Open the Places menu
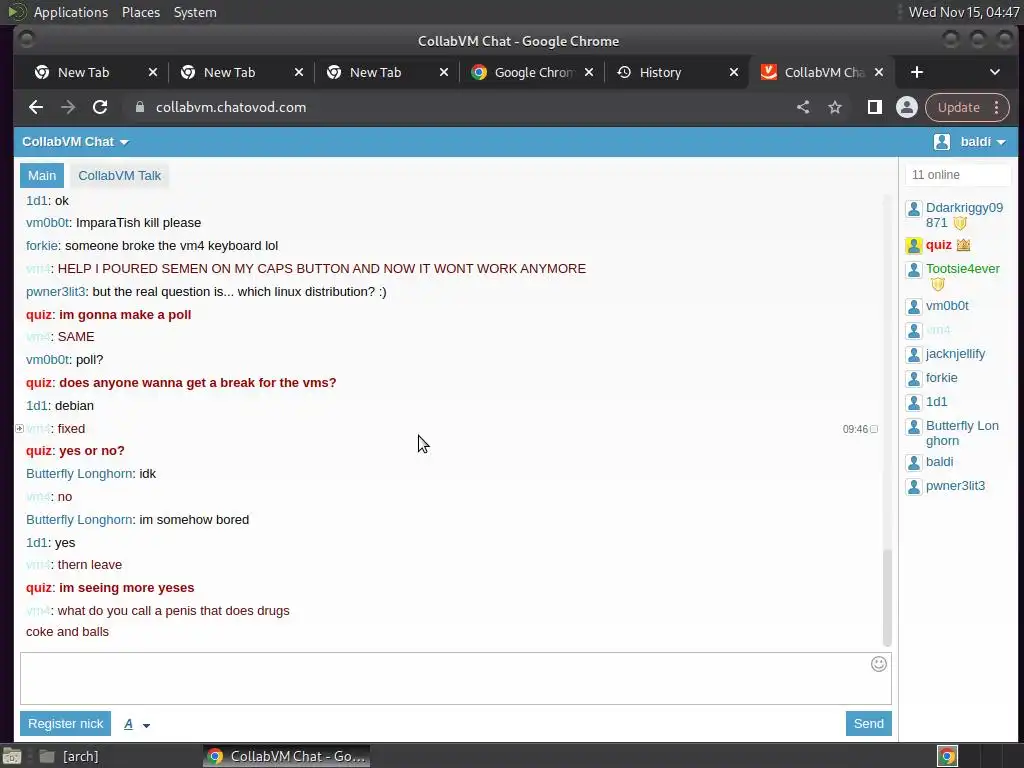Image resolution: width=1024 pixels, height=768 pixels. [x=140, y=12]
